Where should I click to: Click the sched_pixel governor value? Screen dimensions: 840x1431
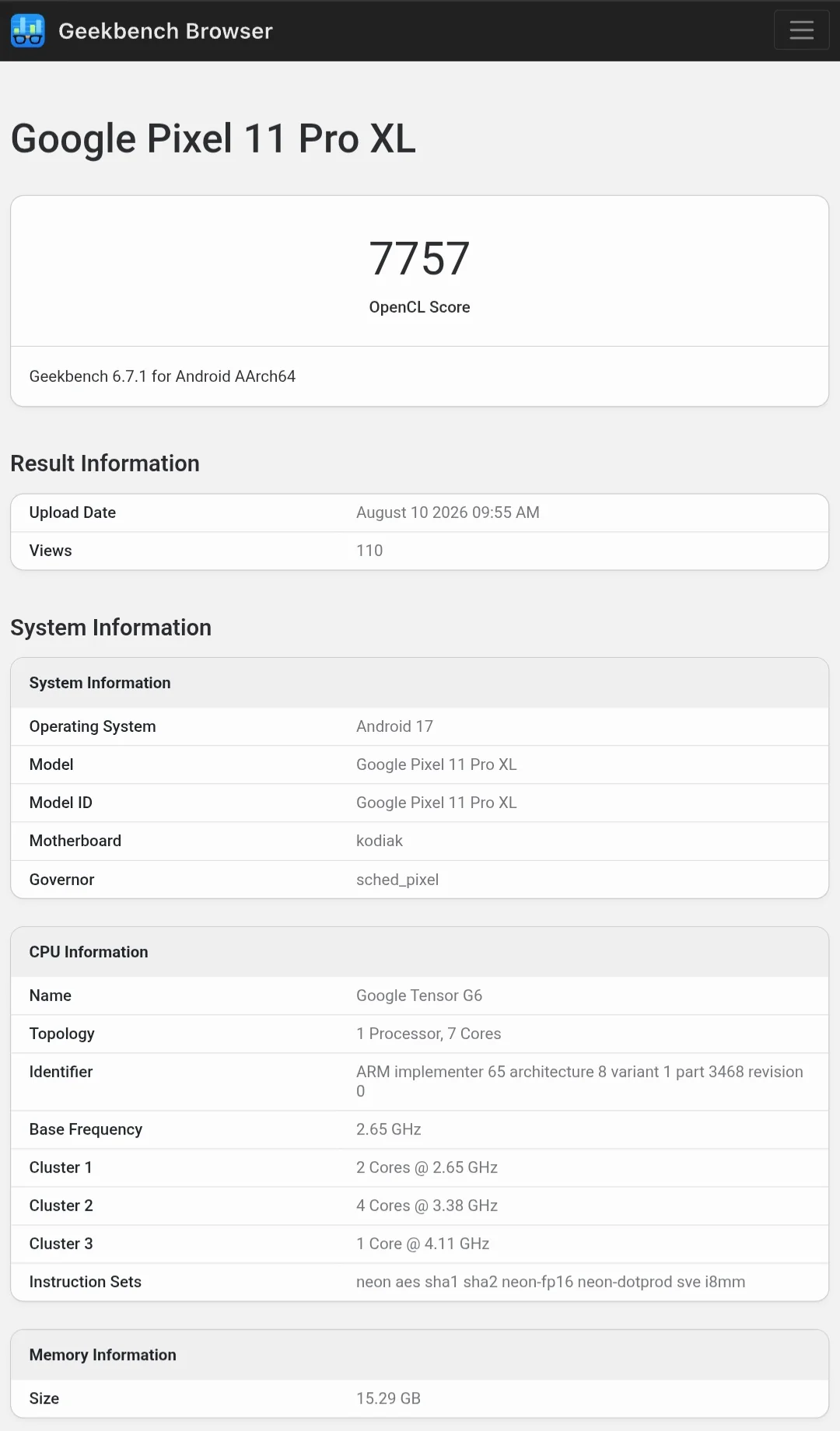coord(397,880)
